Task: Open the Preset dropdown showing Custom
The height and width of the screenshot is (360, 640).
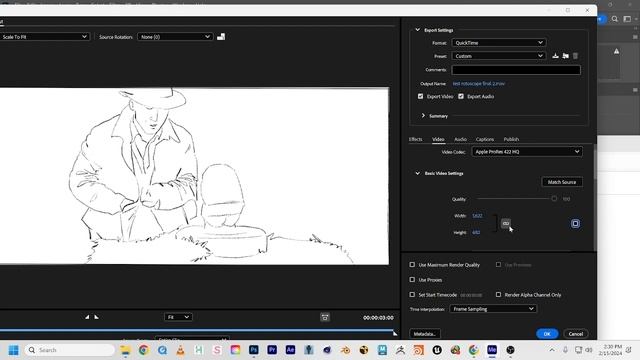Action: click(499, 56)
